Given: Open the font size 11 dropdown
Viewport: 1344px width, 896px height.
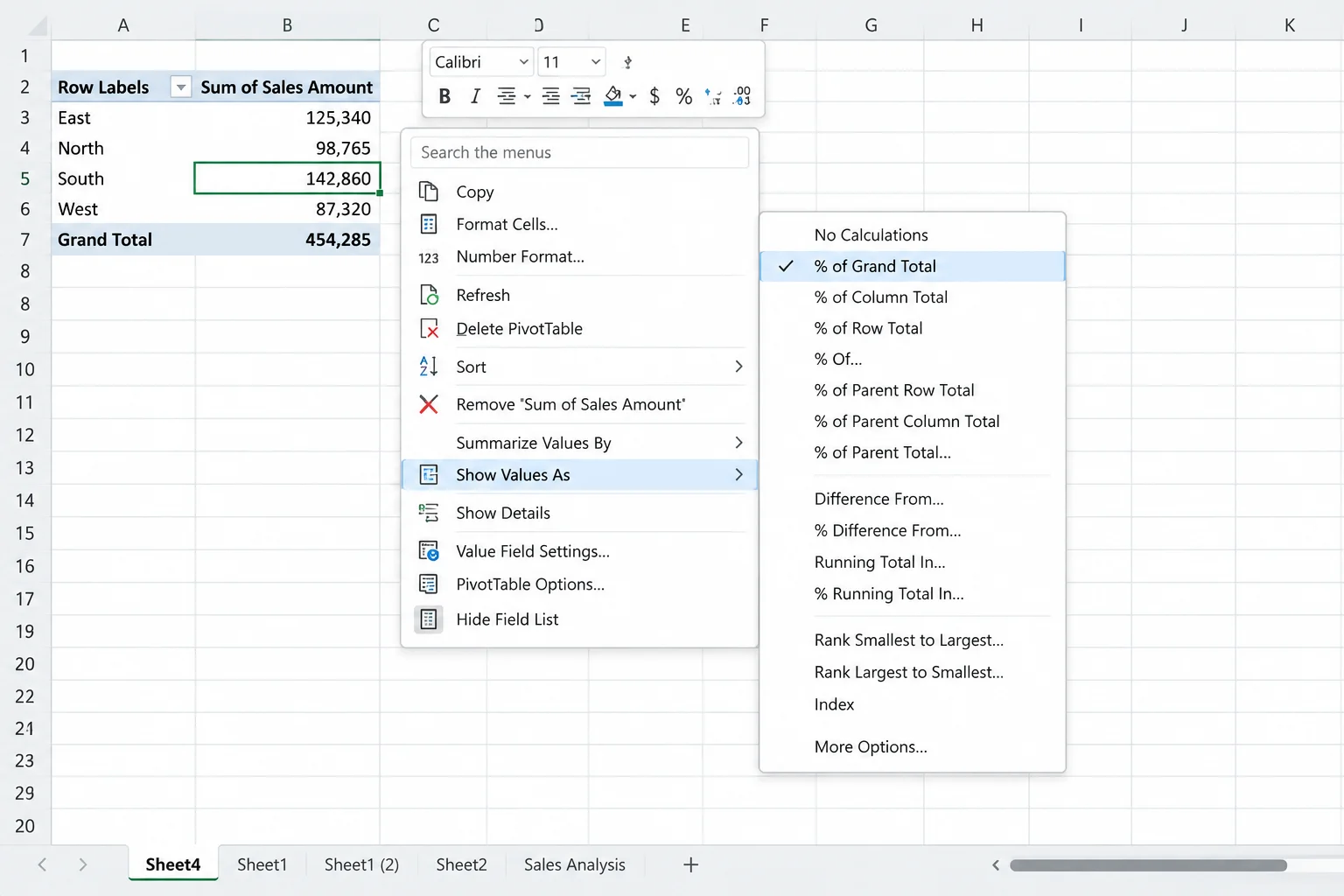Looking at the screenshot, I should pos(596,62).
